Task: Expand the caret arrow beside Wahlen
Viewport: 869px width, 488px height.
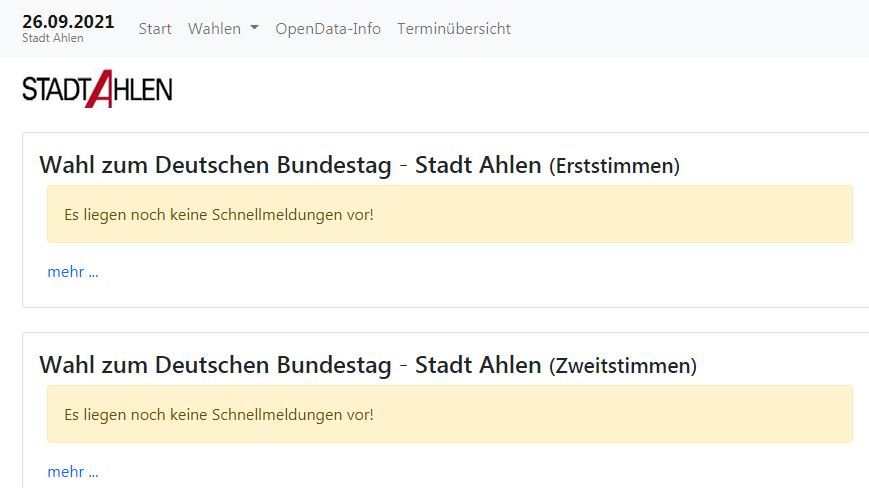Action: click(254, 28)
